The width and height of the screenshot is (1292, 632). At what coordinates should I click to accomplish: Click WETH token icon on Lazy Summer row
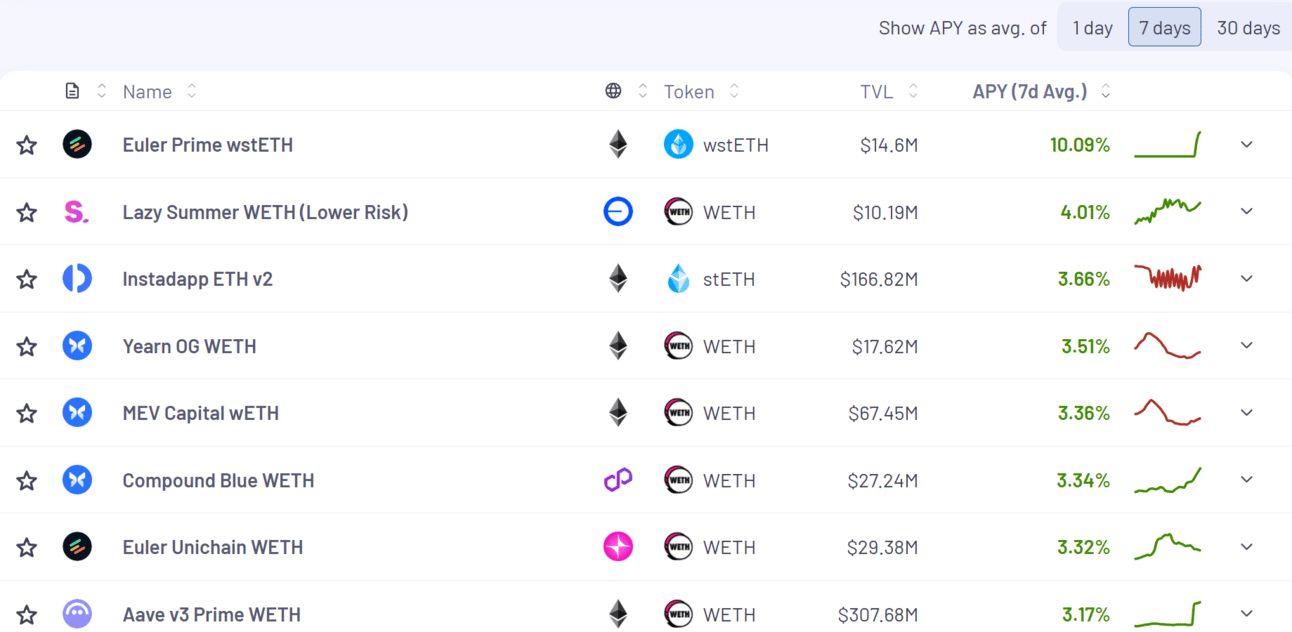679,212
